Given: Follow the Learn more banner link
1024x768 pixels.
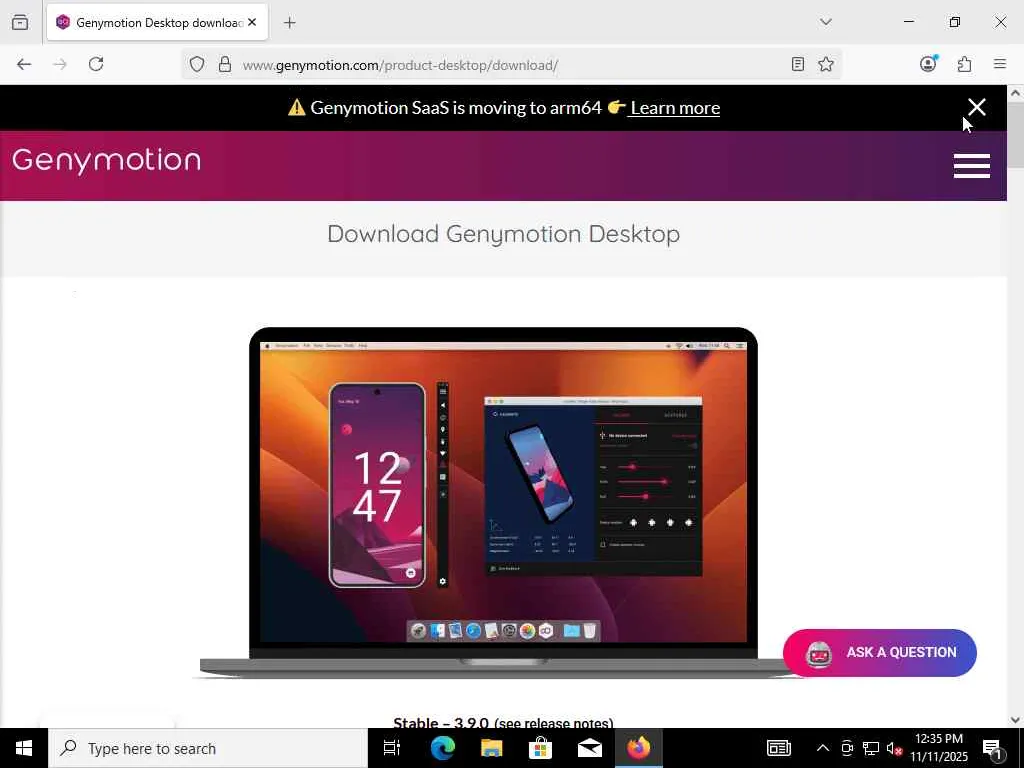Looking at the screenshot, I should (x=675, y=108).
